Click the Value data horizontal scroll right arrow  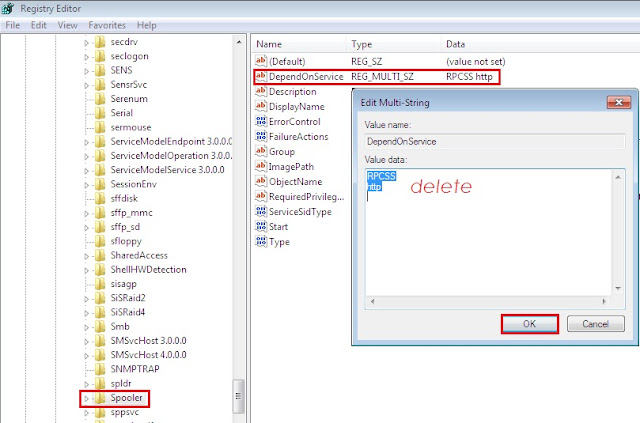(604, 302)
